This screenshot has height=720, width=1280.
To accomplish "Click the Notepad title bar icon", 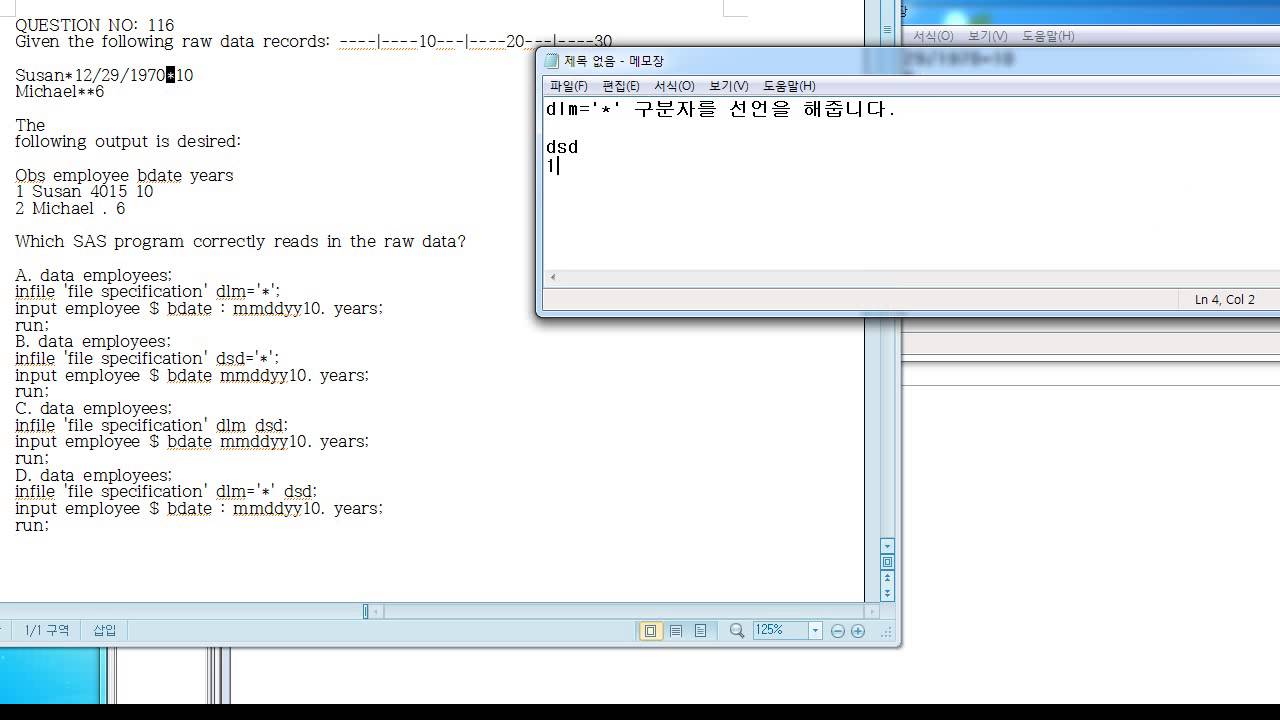I will tap(552, 61).
